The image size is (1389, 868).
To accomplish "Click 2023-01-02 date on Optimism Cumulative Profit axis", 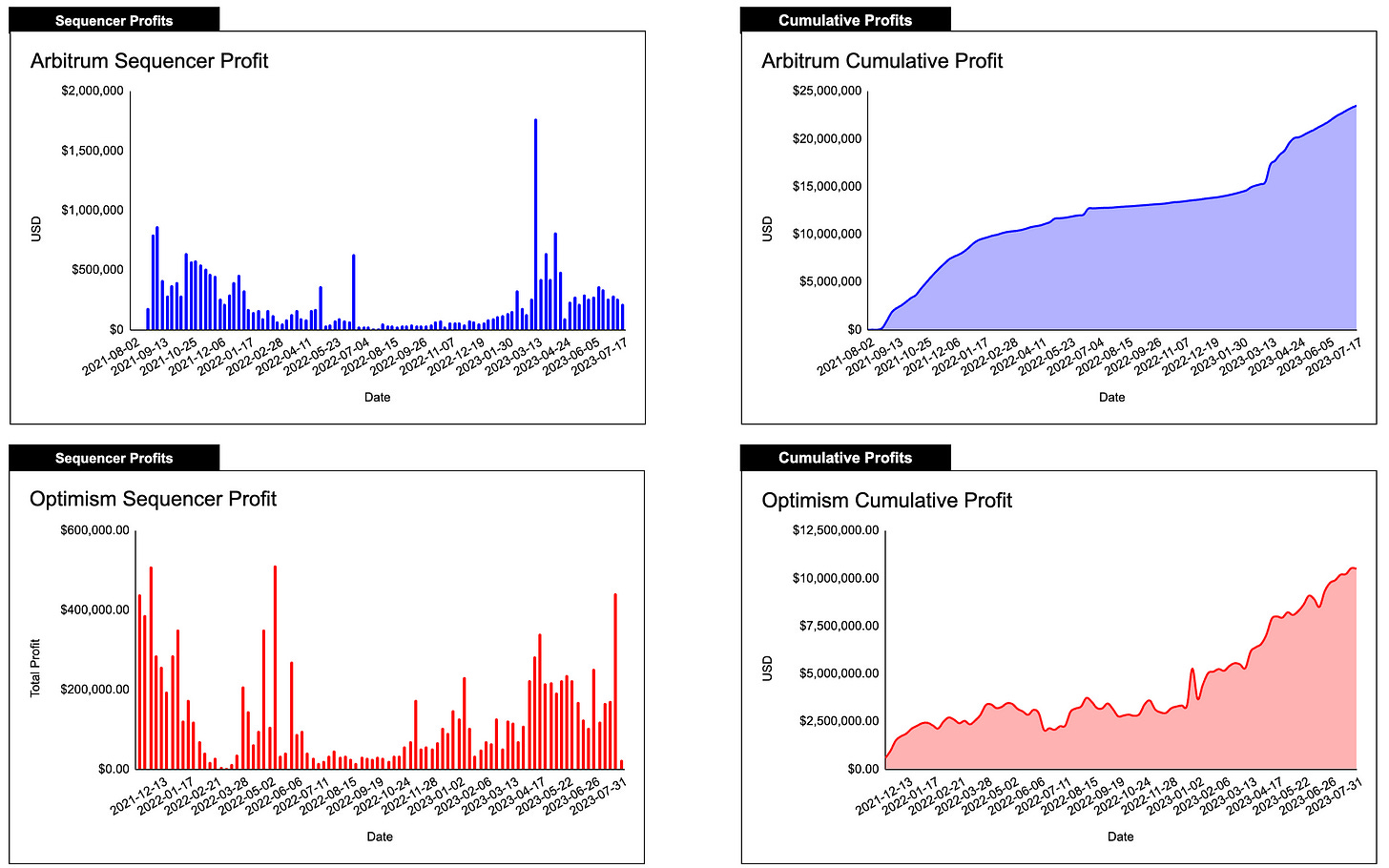I will (x=1176, y=795).
